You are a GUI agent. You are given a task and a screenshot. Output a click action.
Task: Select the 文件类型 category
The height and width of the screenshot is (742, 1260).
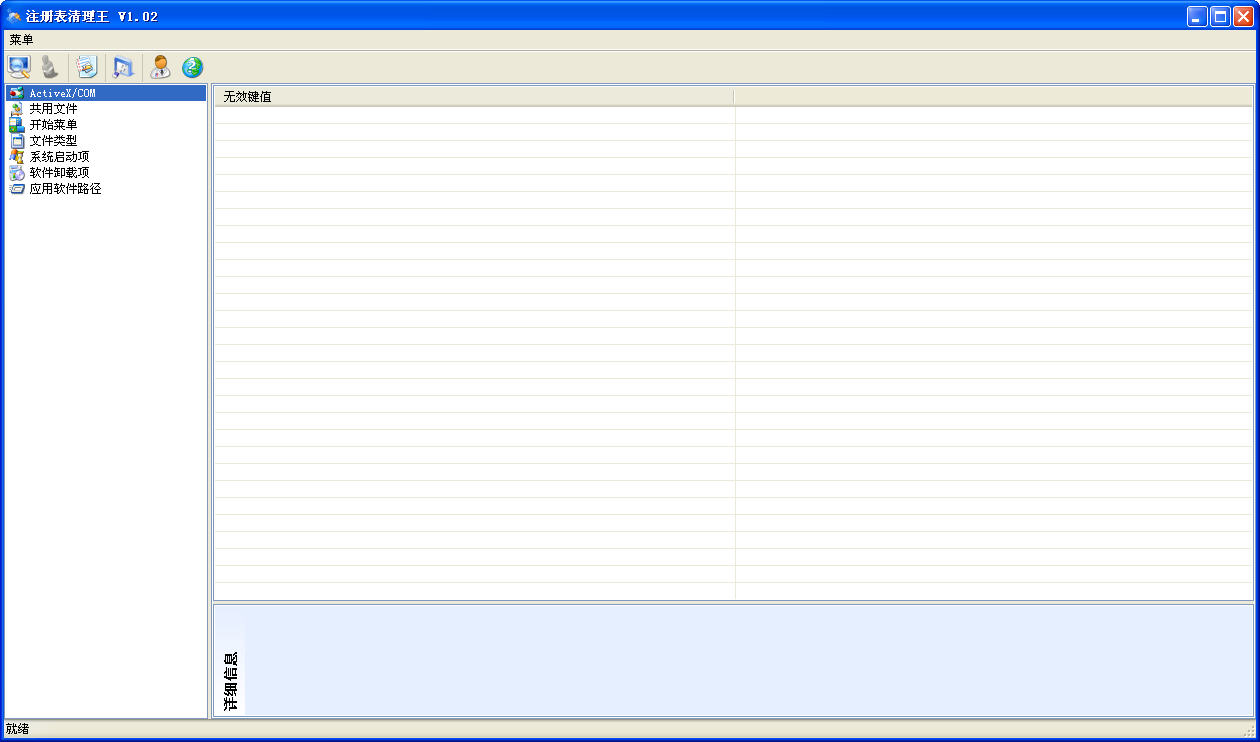[53, 141]
